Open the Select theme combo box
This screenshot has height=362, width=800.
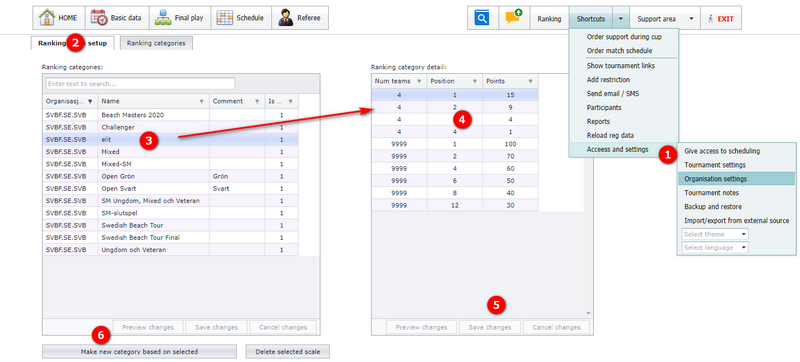(715, 234)
